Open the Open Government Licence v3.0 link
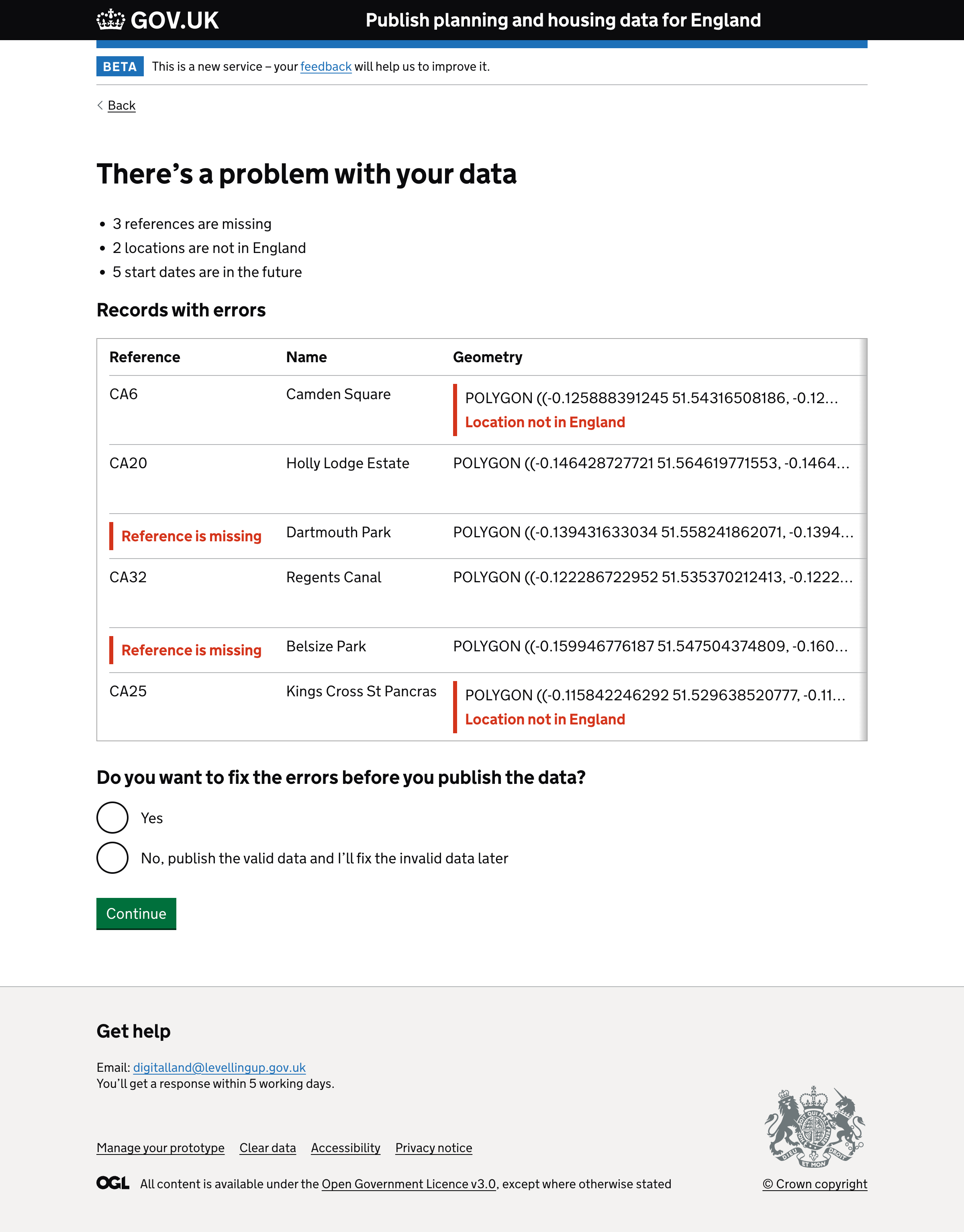Viewport: 964px width, 1232px height. pyautogui.click(x=408, y=1184)
